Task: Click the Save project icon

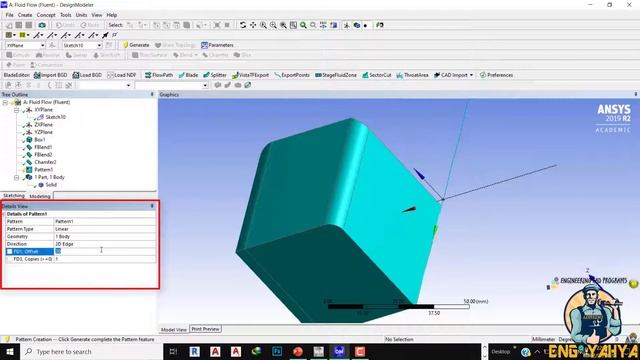Action: tap(19, 25)
